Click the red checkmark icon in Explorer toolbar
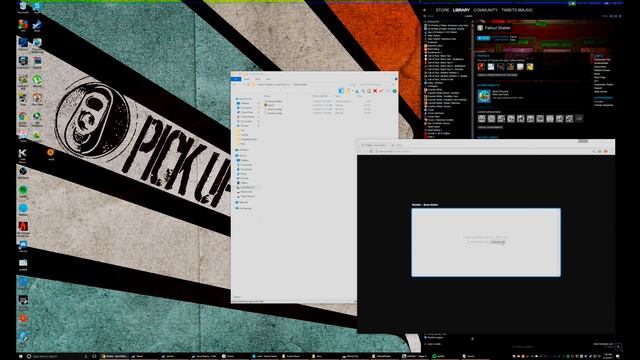The image size is (640, 360). coord(381,91)
